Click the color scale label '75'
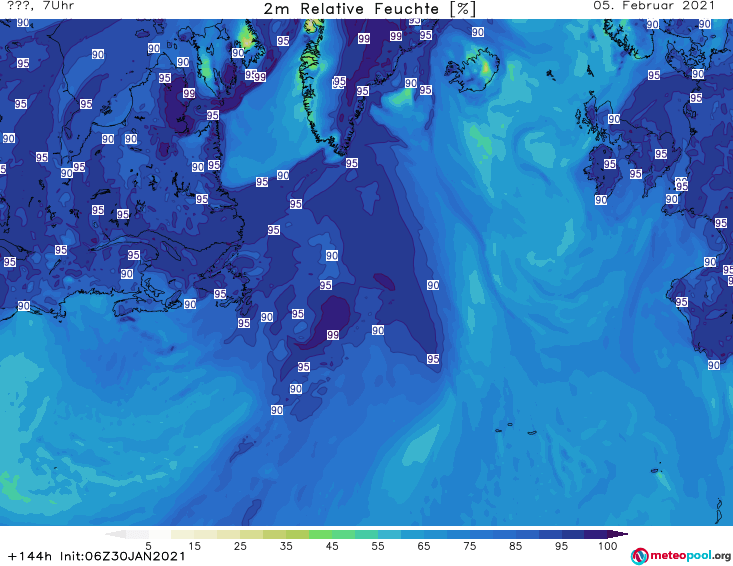The height and width of the screenshot is (566, 733). click(x=469, y=546)
